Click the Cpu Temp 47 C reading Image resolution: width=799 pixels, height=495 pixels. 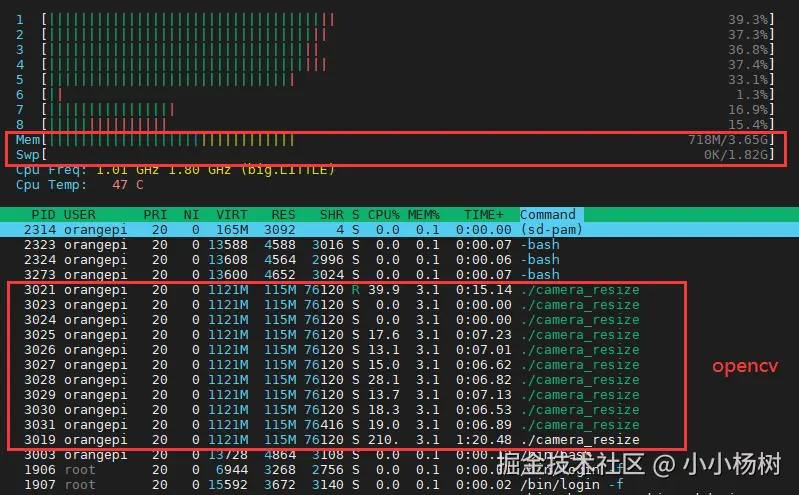[79, 185]
